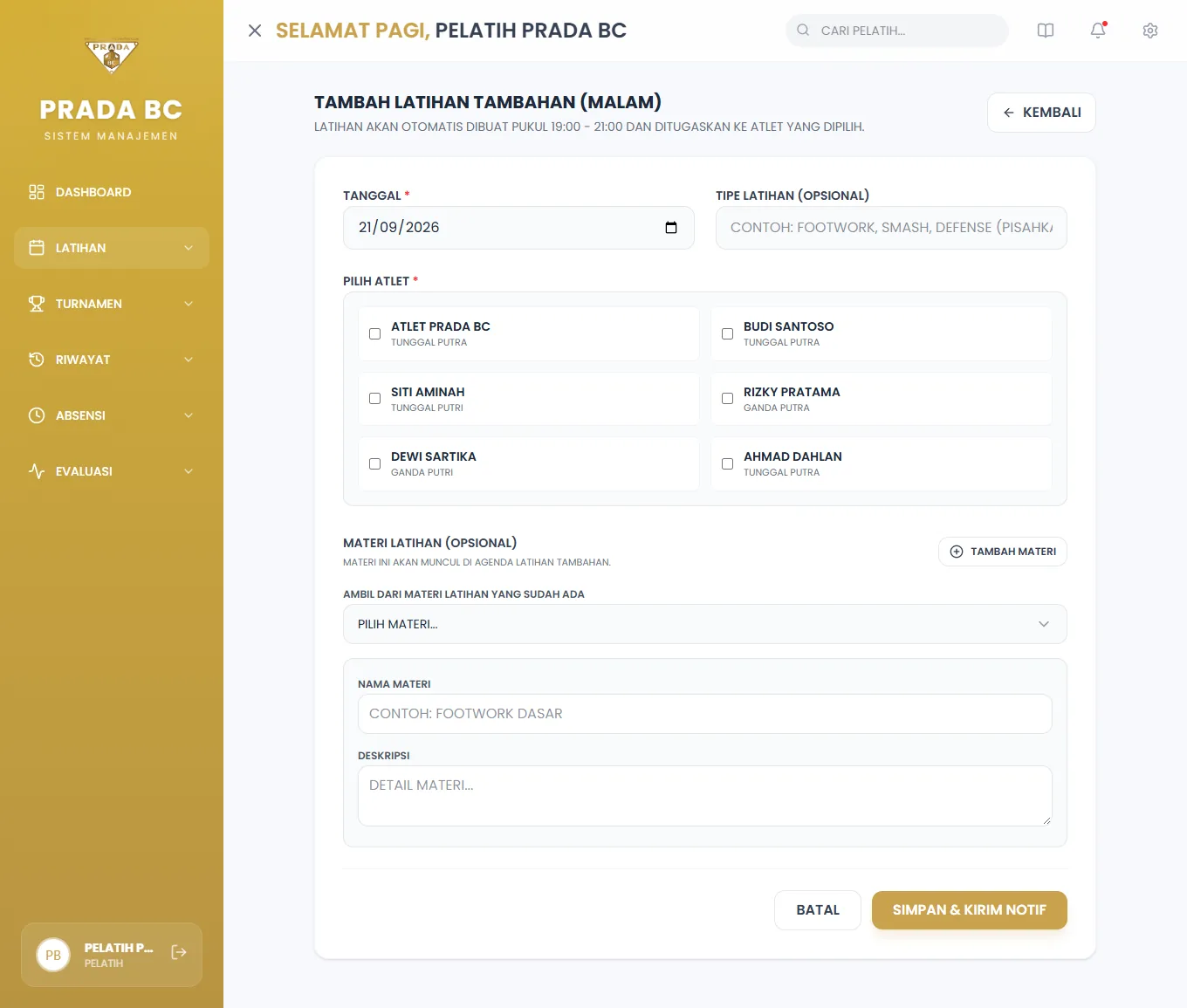Expand the Absensi menu chevron
Image resolution: width=1187 pixels, height=1008 pixels.
pyautogui.click(x=189, y=415)
